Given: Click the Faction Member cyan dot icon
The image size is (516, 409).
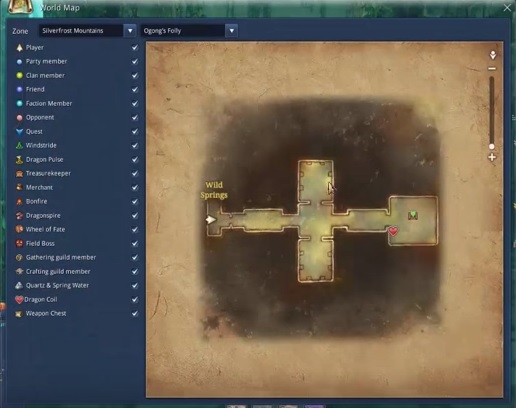Looking at the screenshot, I should 19,104.
